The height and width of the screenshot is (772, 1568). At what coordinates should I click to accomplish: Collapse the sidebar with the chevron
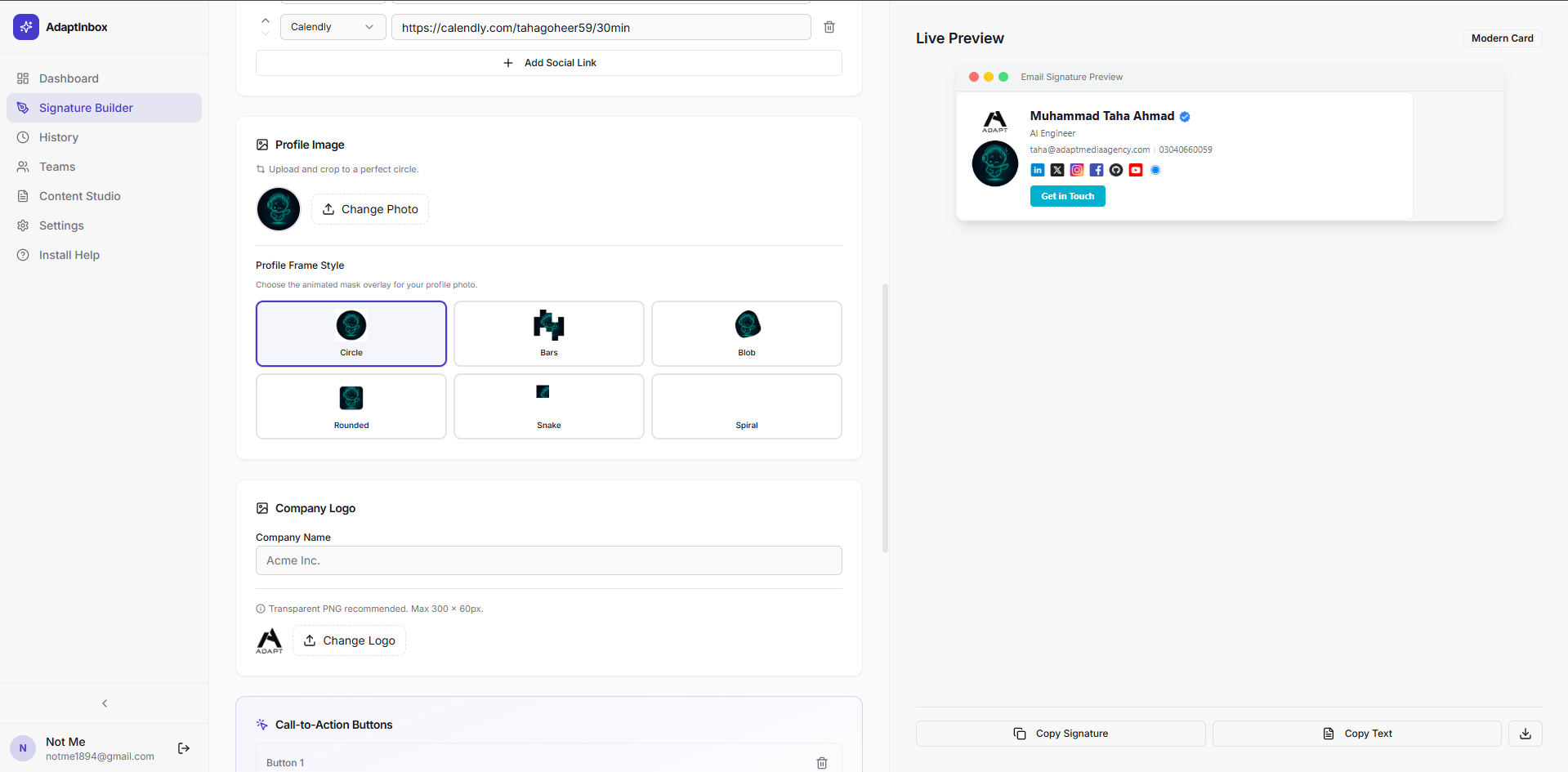pyautogui.click(x=105, y=703)
